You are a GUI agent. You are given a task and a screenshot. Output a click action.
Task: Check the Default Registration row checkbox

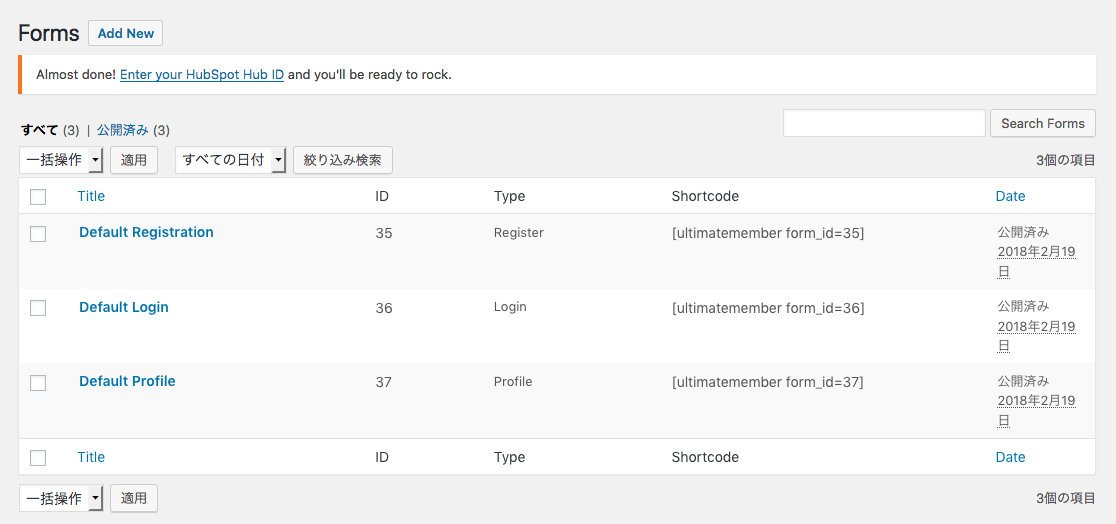(x=38, y=234)
